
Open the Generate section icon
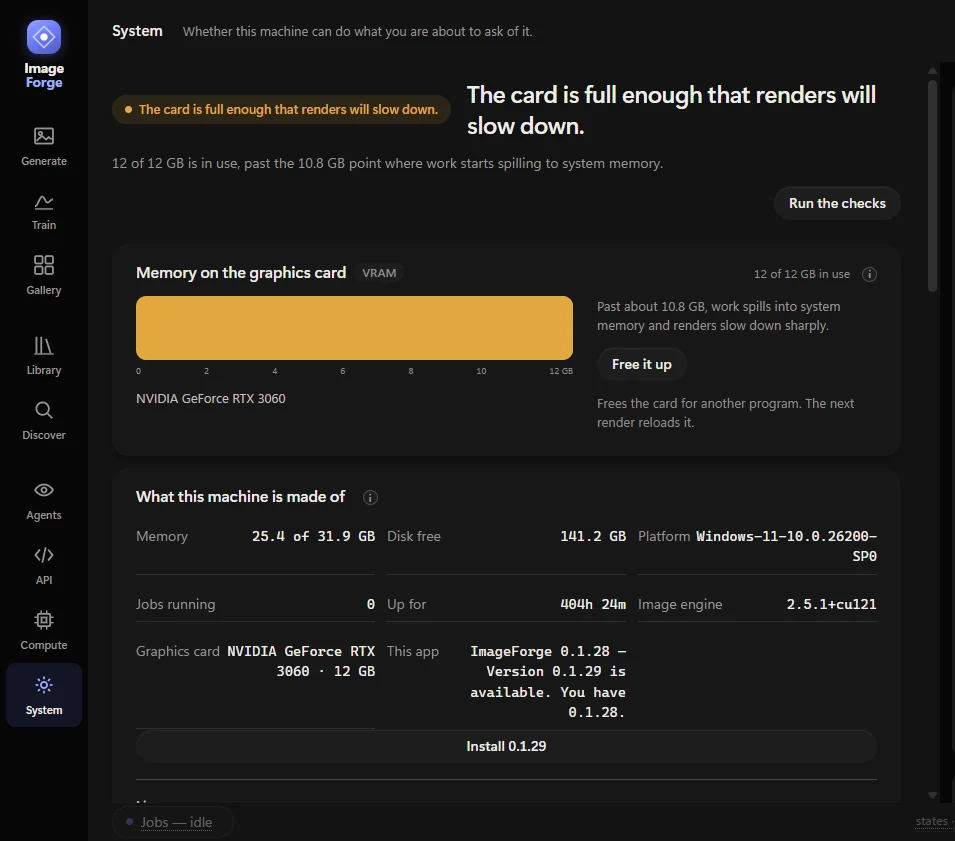click(x=44, y=136)
